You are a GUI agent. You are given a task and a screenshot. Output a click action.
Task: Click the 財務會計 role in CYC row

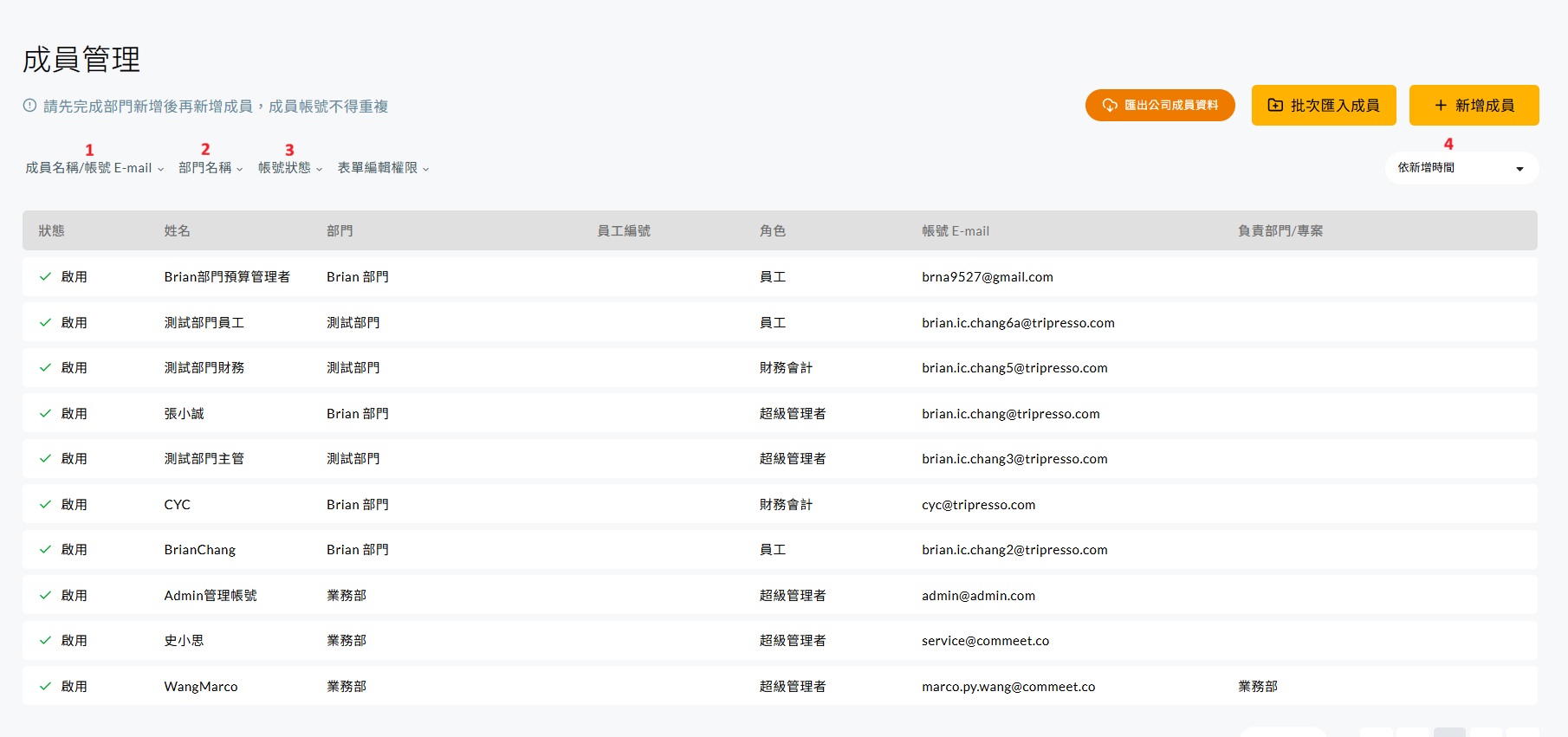(787, 505)
